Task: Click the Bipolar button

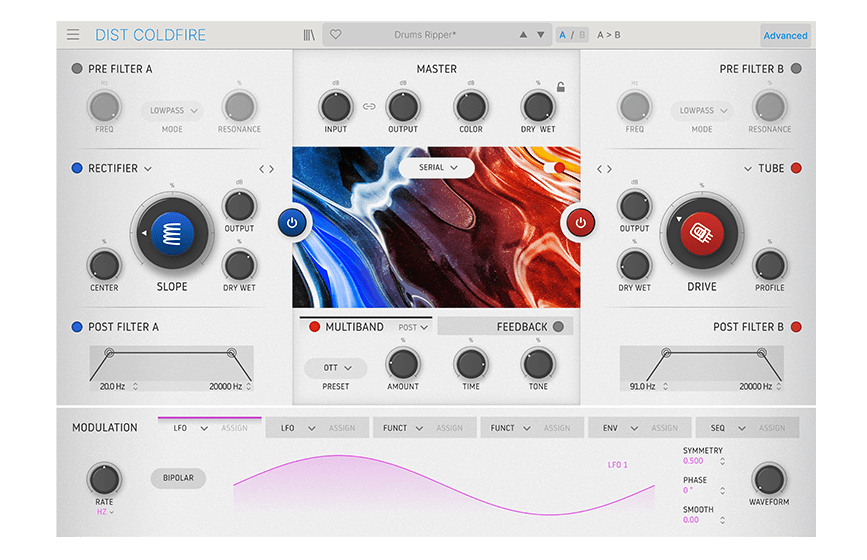Action: [178, 478]
